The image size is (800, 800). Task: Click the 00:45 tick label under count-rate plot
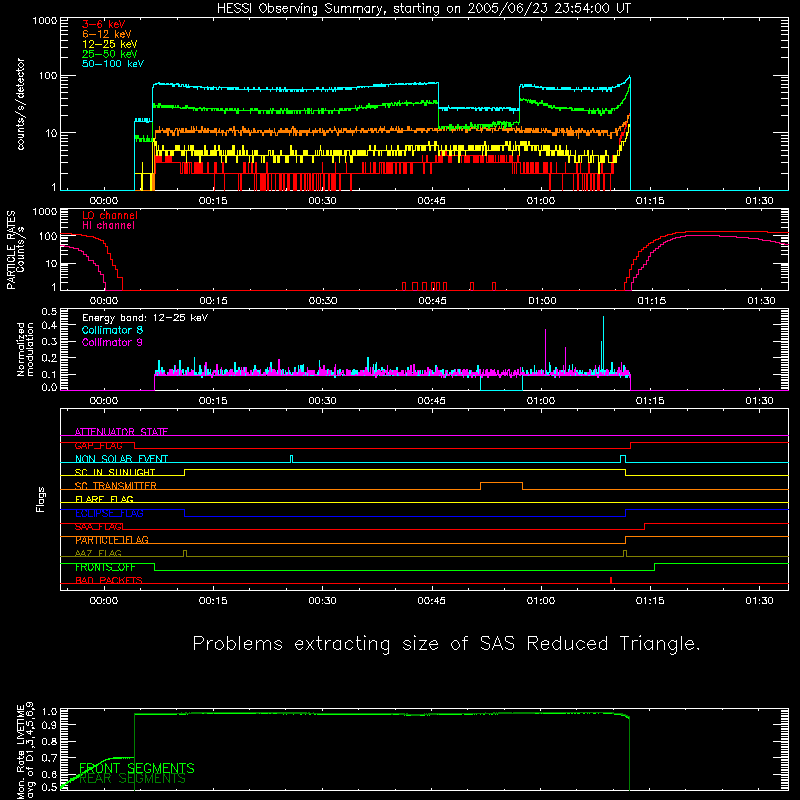click(432, 201)
